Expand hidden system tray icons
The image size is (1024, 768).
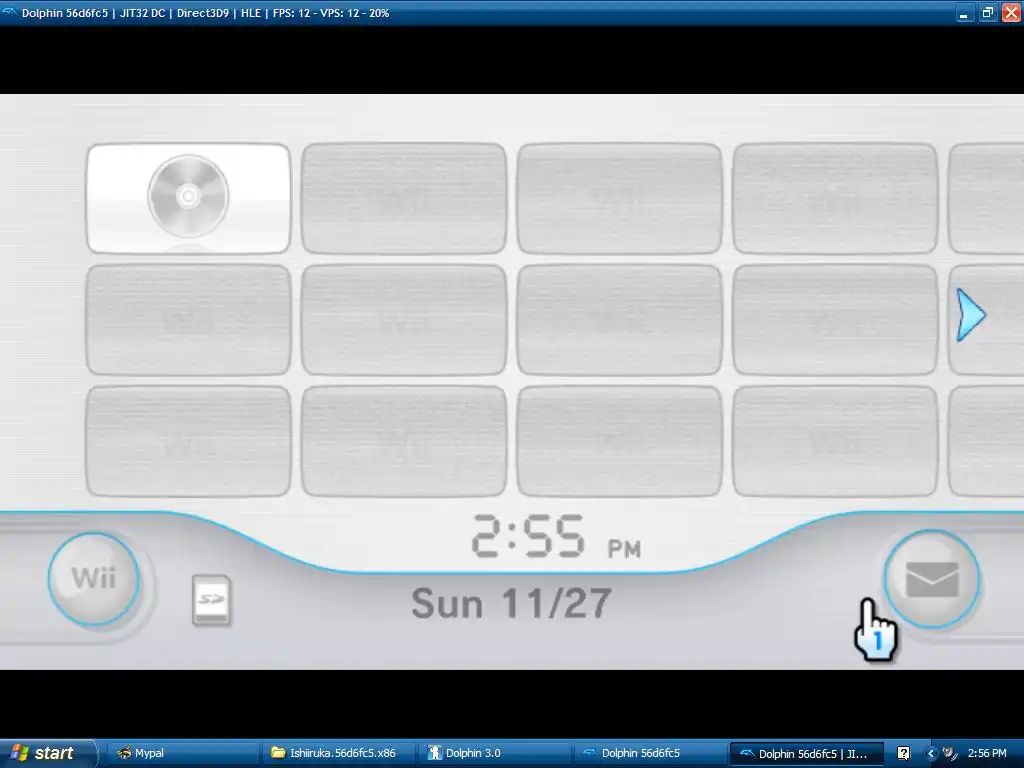931,753
